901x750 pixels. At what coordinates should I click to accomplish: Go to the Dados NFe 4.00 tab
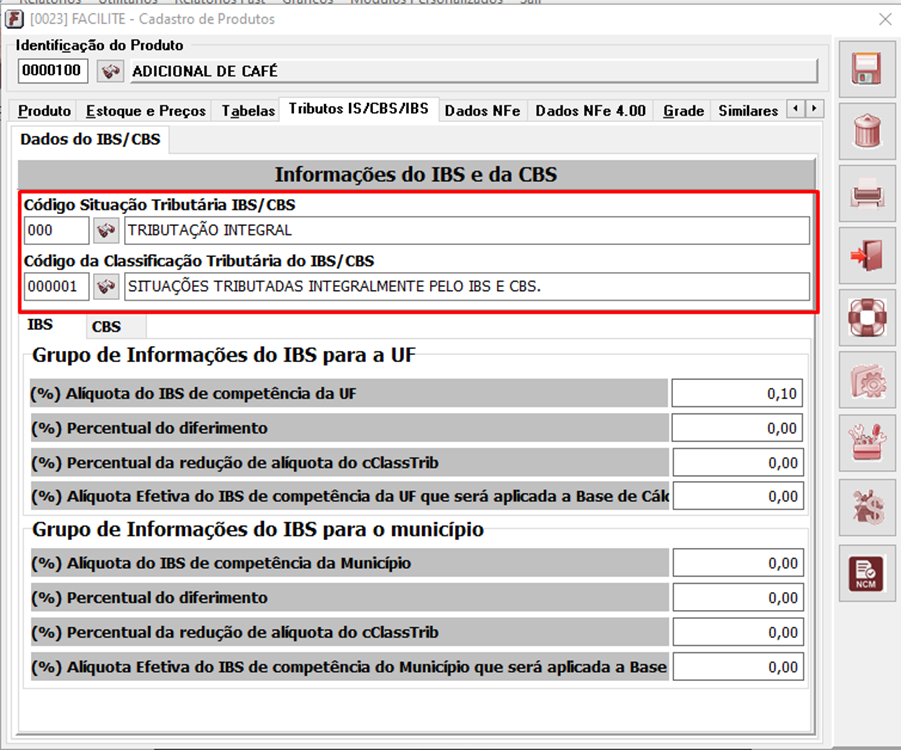pyautogui.click(x=590, y=111)
